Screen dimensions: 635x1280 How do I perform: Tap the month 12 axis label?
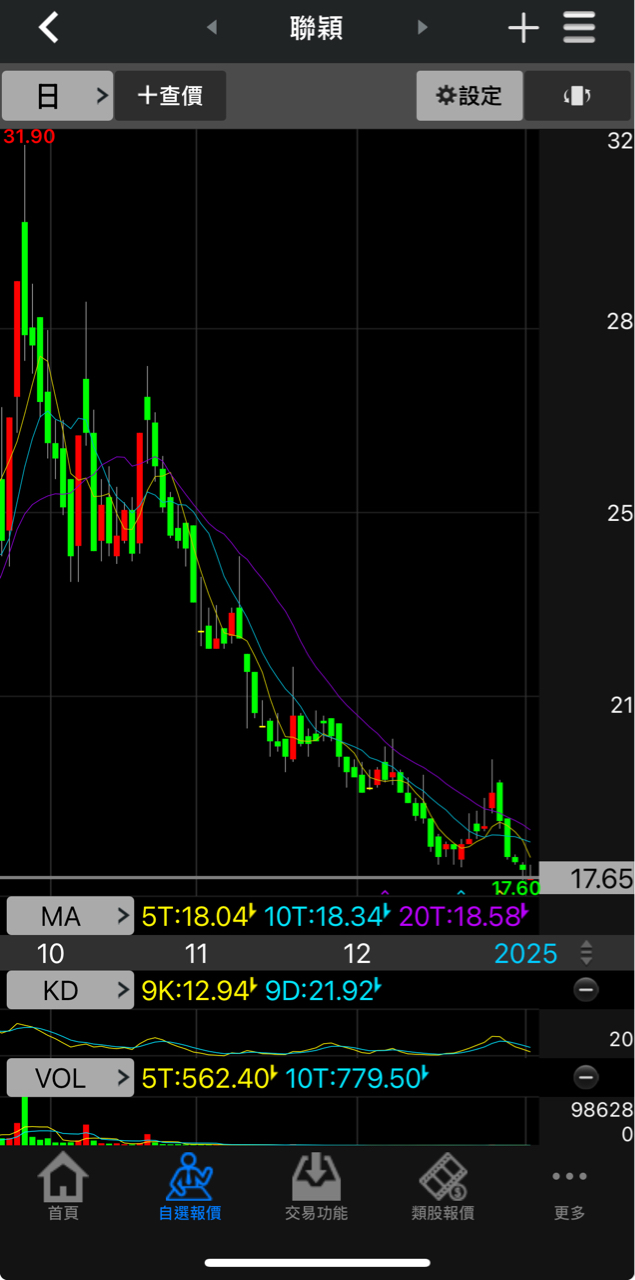[357, 953]
